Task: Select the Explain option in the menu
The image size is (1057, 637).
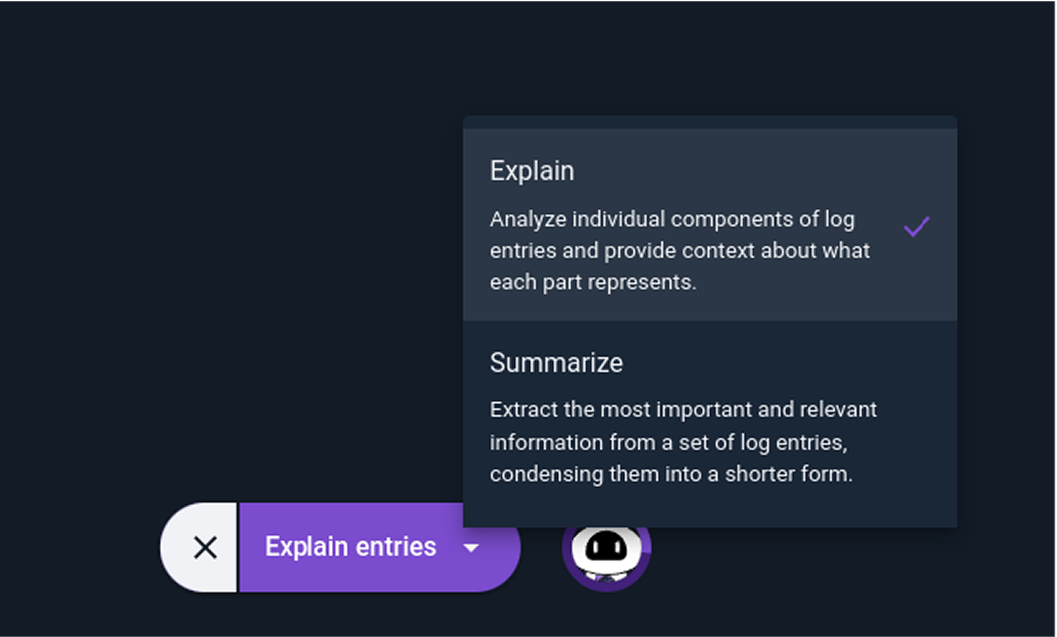Action: 710,224
